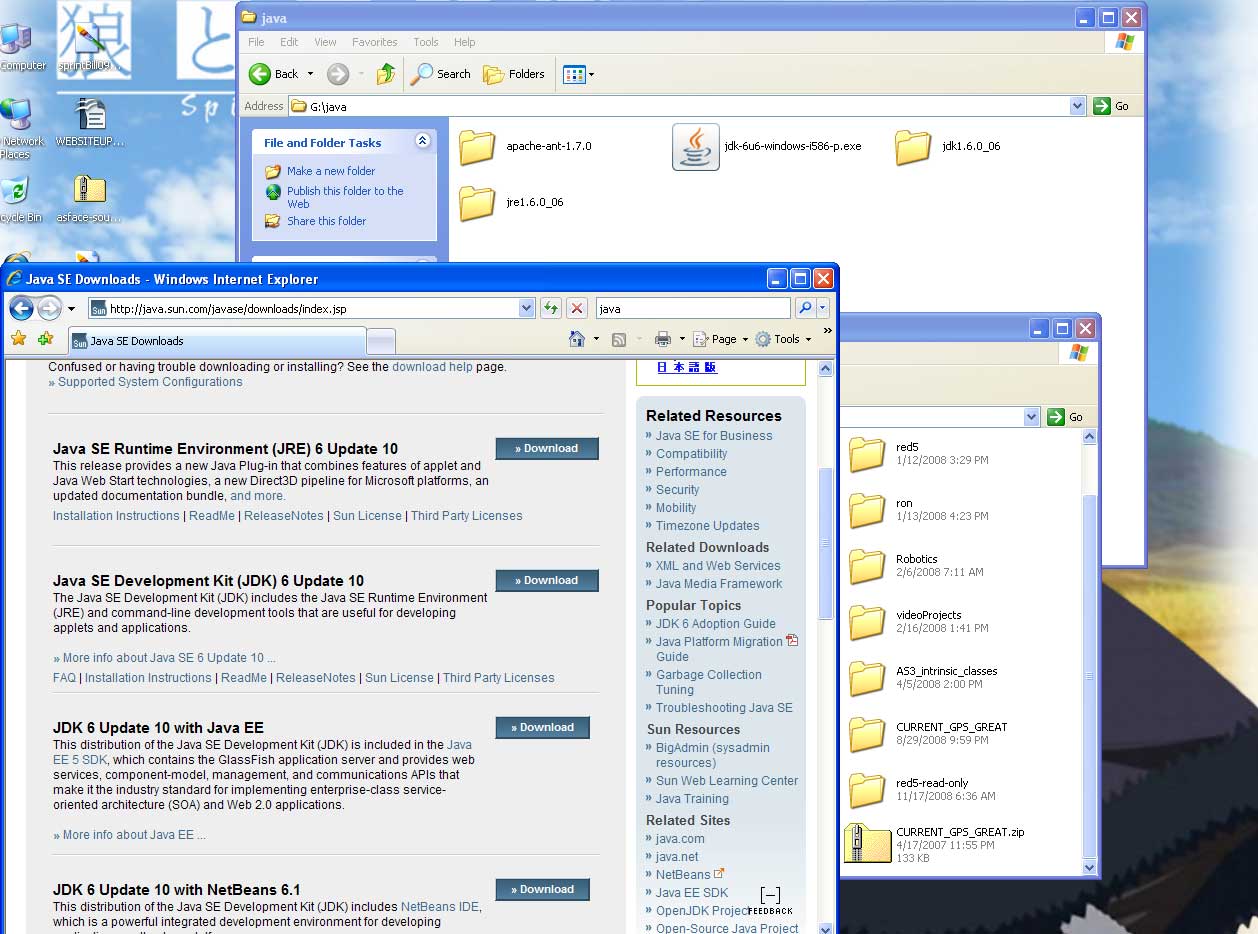Open the File menu in java Explorer
The image size is (1258, 934).
pyautogui.click(x=256, y=42)
